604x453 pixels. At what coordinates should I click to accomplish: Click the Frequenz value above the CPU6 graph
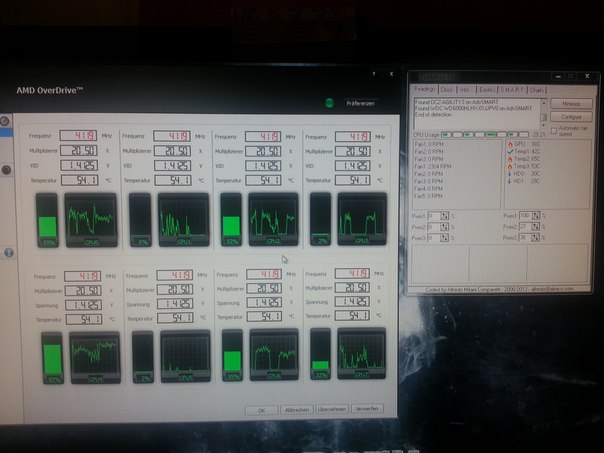click(x=265, y=274)
